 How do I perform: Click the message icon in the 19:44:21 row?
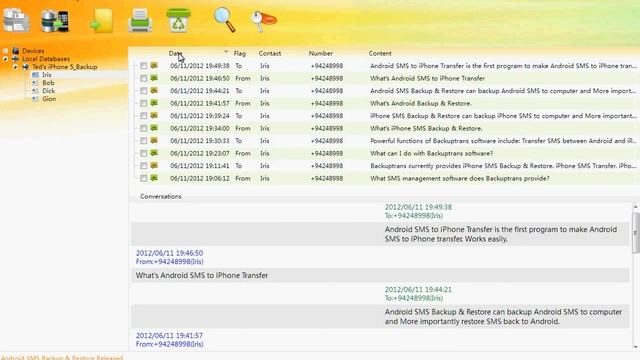[154, 90]
